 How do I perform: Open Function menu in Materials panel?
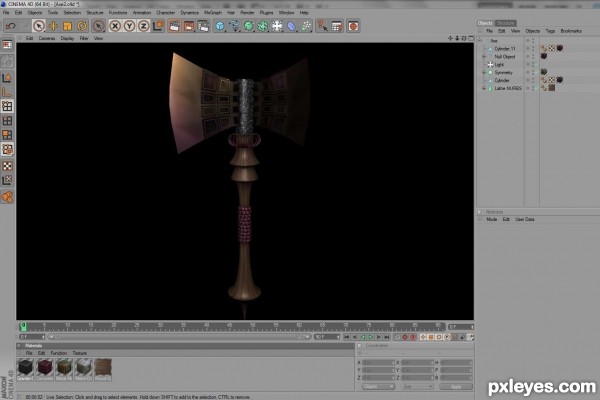click(x=59, y=353)
